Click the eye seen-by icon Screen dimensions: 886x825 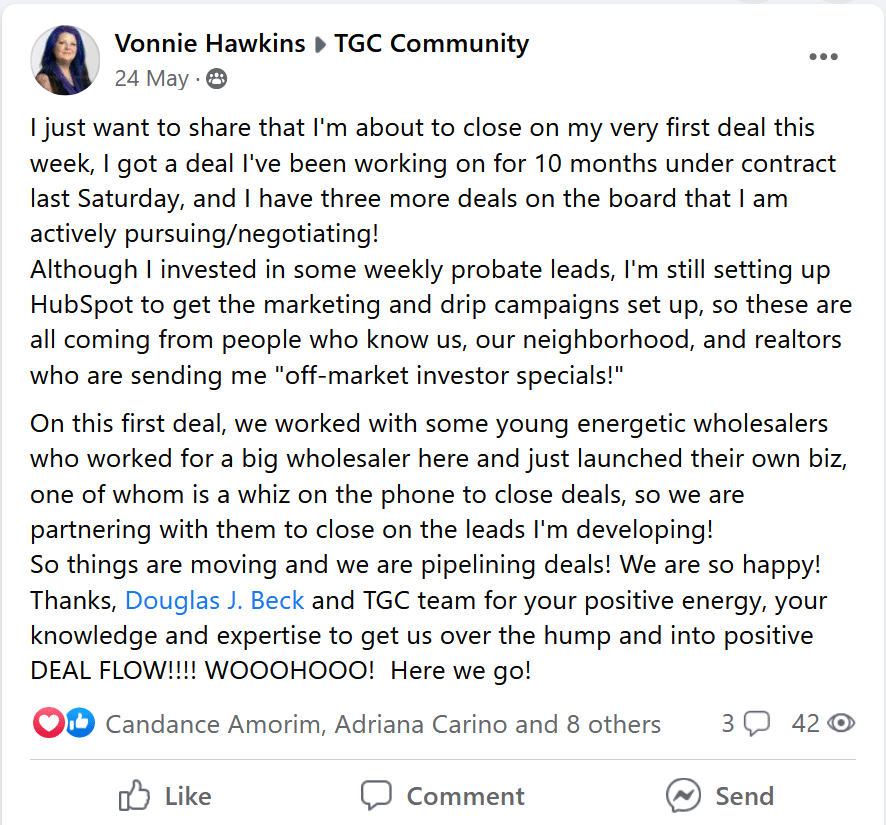[841, 723]
